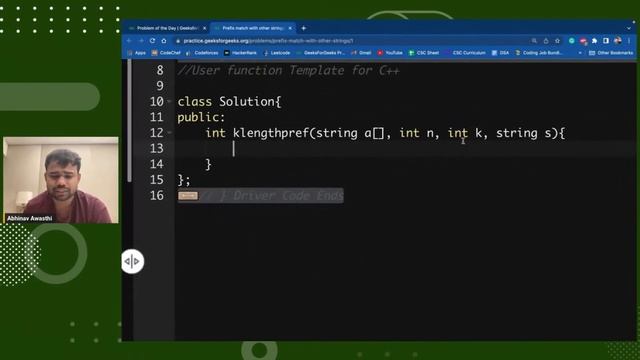Open the Chrome profile avatar

tap(618, 40)
